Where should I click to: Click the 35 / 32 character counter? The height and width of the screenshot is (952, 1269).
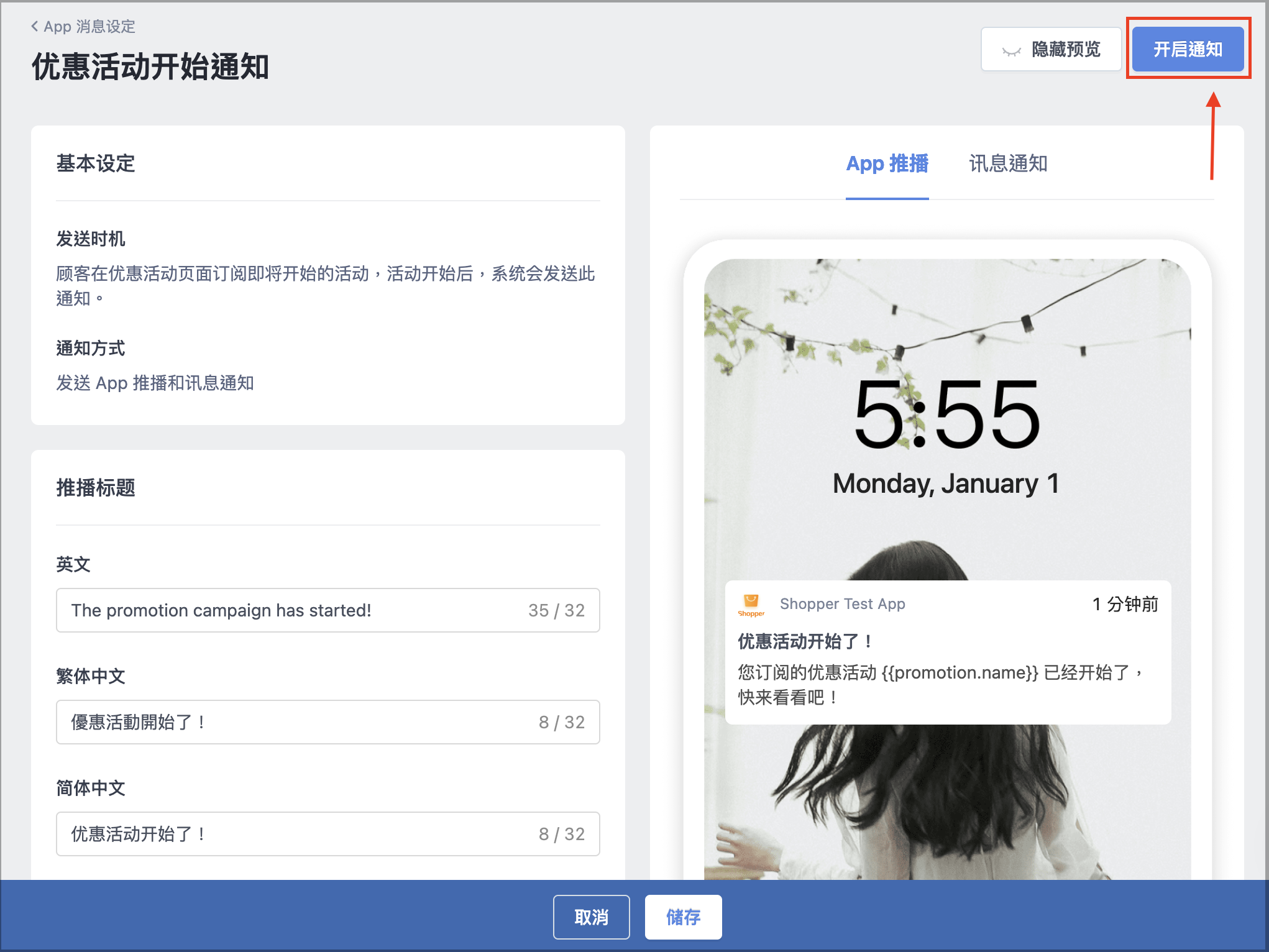point(556,610)
